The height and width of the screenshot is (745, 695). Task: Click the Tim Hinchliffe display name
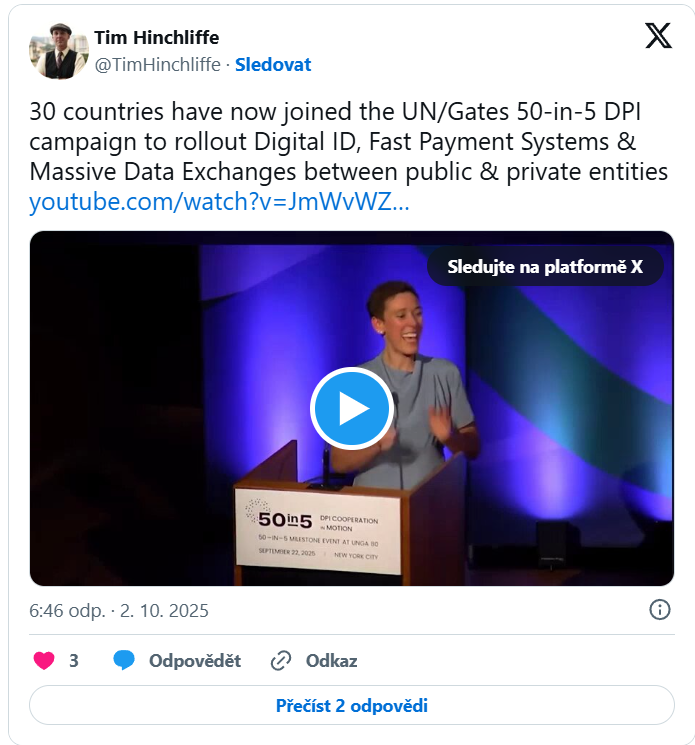pos(157,38)
